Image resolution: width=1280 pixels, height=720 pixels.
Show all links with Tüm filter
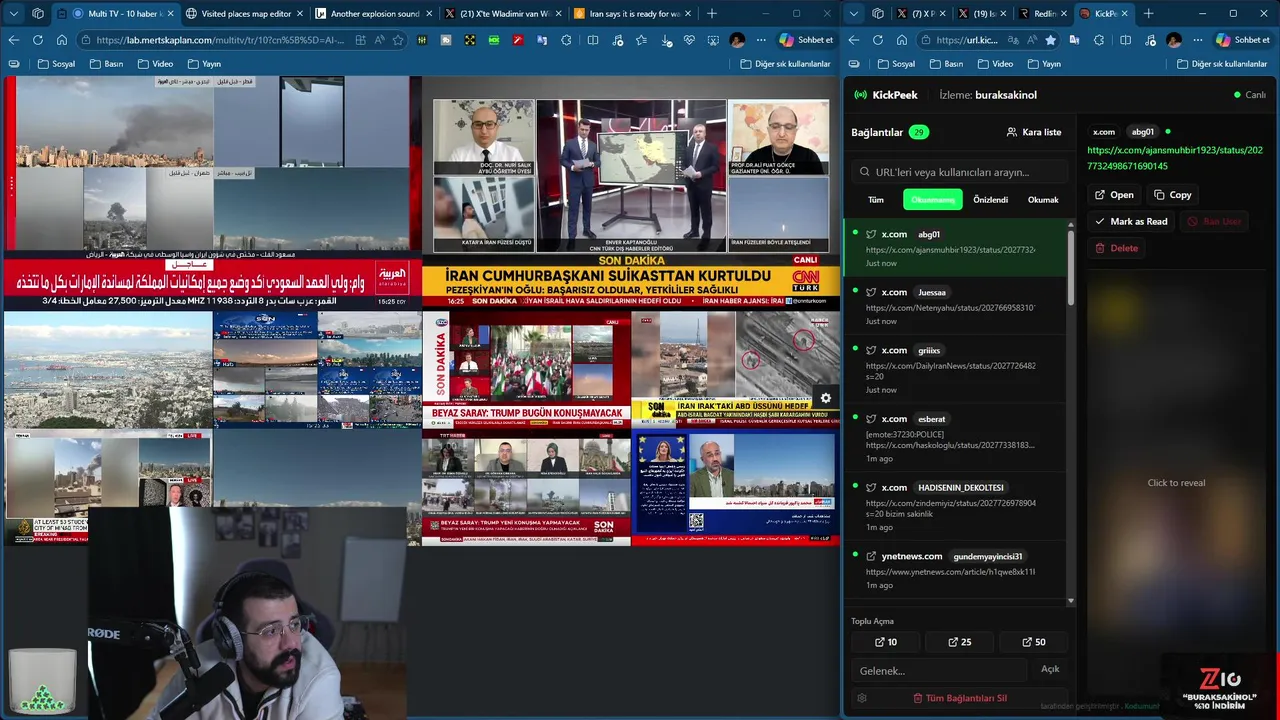876,200
